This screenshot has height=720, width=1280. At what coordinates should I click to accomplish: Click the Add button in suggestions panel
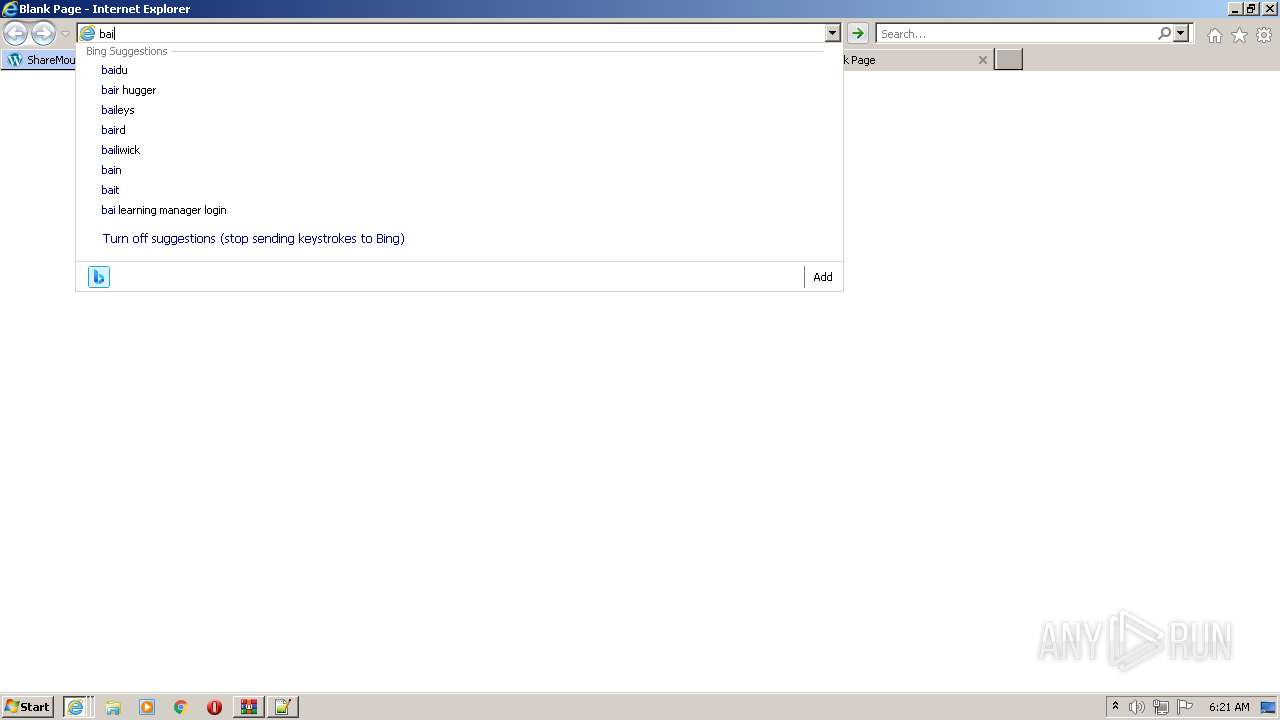point(823,277)
